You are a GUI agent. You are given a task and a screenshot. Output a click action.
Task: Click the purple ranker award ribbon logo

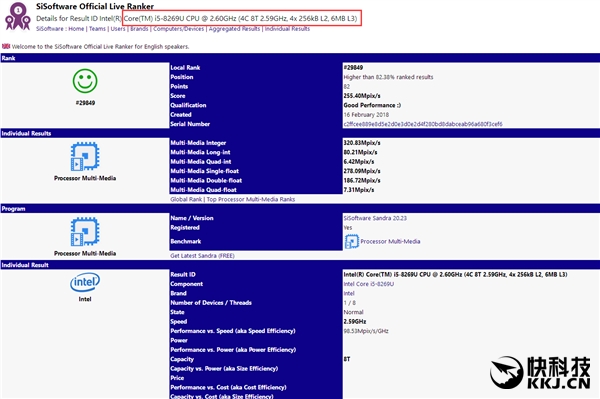coord(17,16)
